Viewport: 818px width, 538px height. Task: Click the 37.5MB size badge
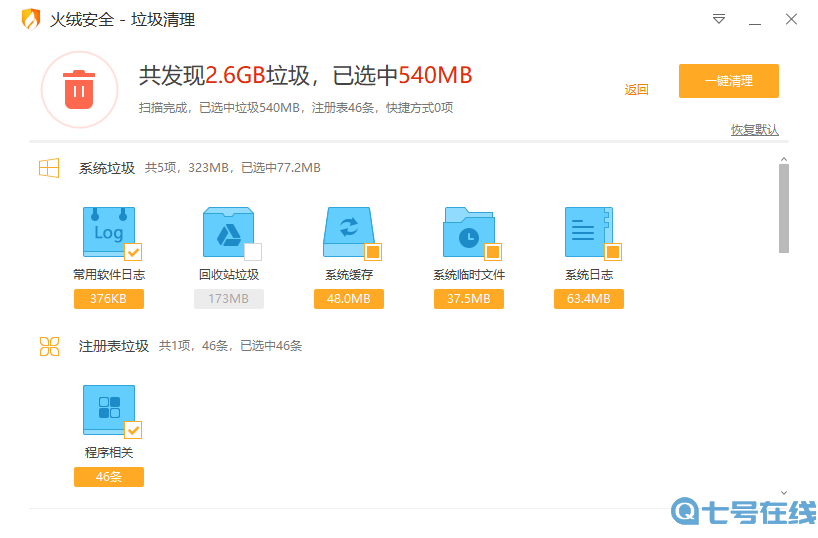tap(468, 299)
